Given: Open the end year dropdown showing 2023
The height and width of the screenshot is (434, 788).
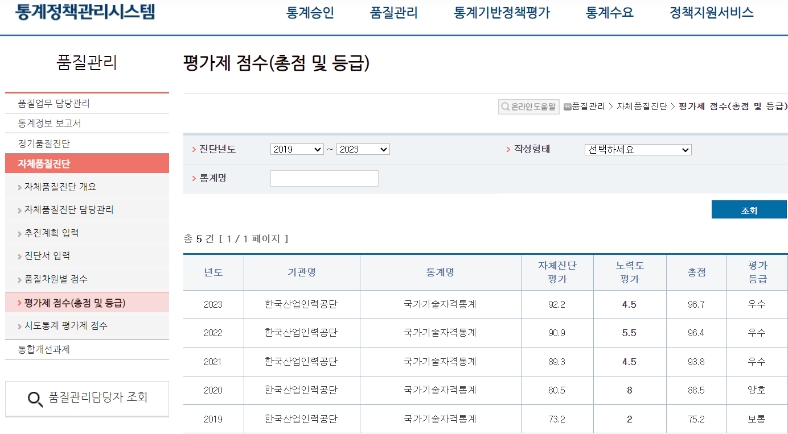Looking at the screenshot, I should coord(362,149).
